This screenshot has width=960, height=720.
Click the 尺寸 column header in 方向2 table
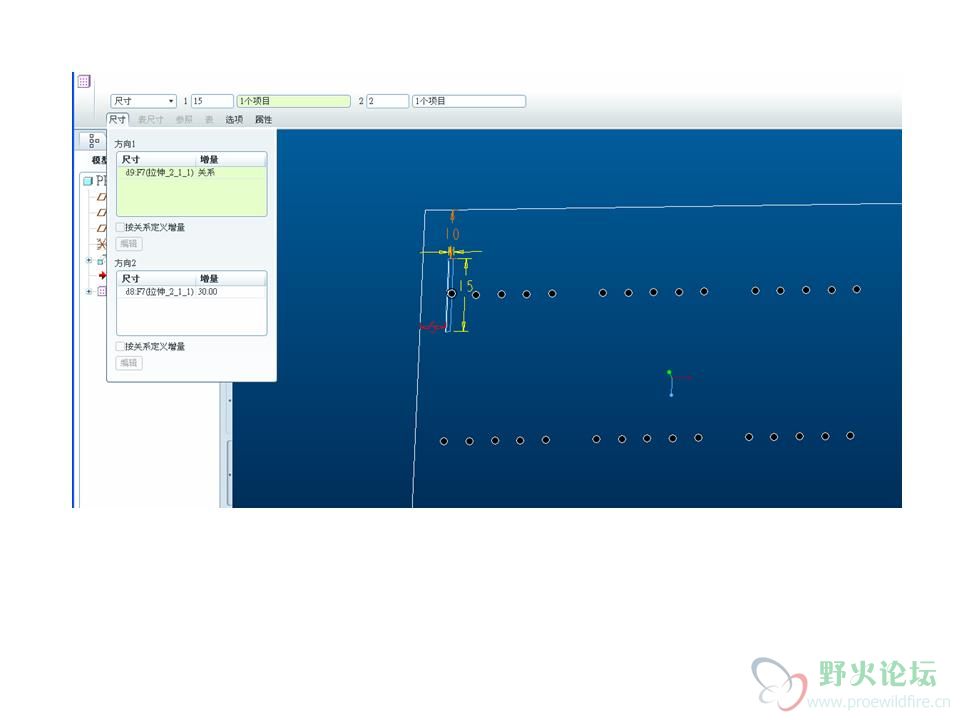(x=156, y=279)
